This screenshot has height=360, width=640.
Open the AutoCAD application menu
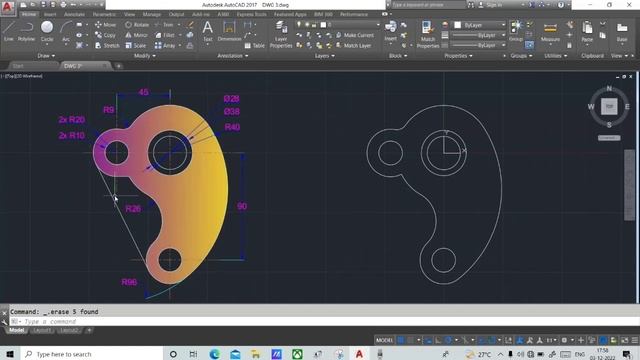click(7, 7)
